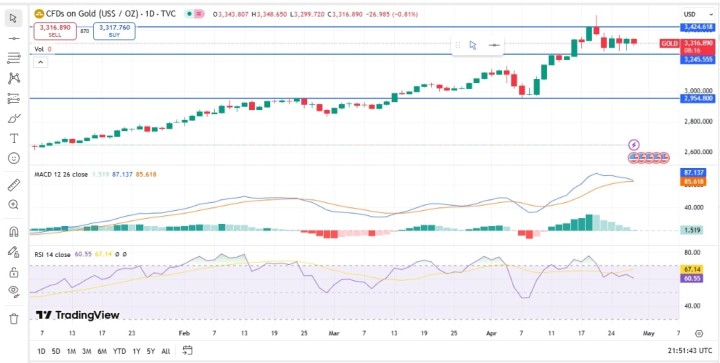Hide all drawings with eye icon

tap(14, 291)
